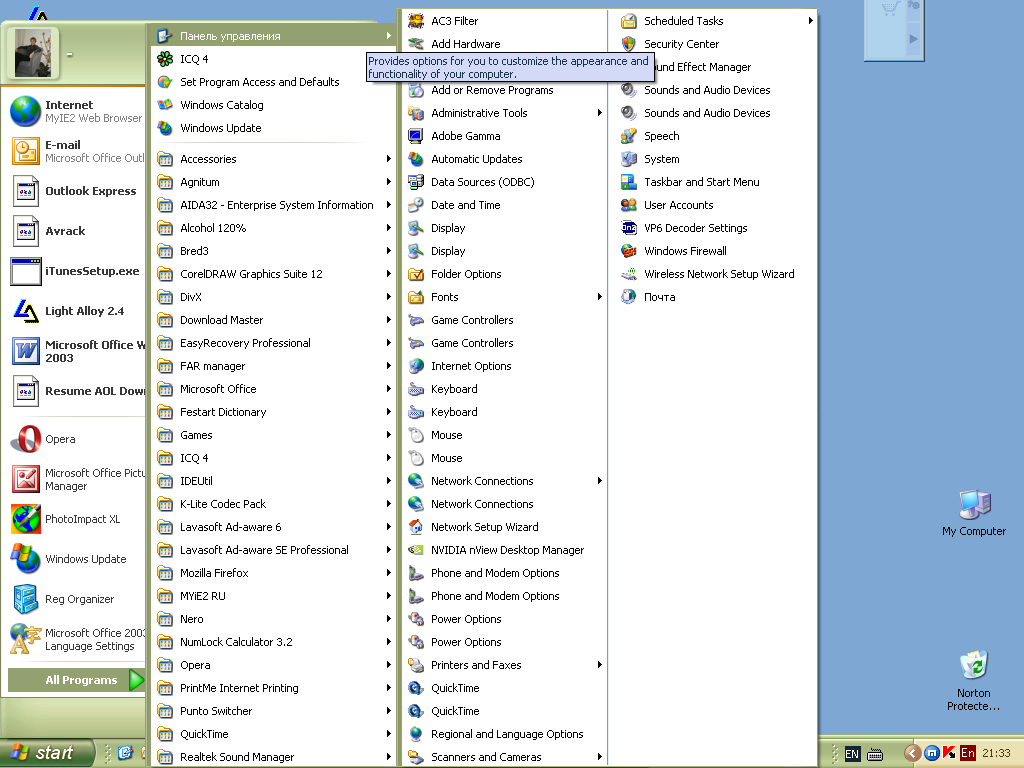Screen dimensions: 1024x768
Task: Click the Почта mail icon
Action: [x=629, y=297]
